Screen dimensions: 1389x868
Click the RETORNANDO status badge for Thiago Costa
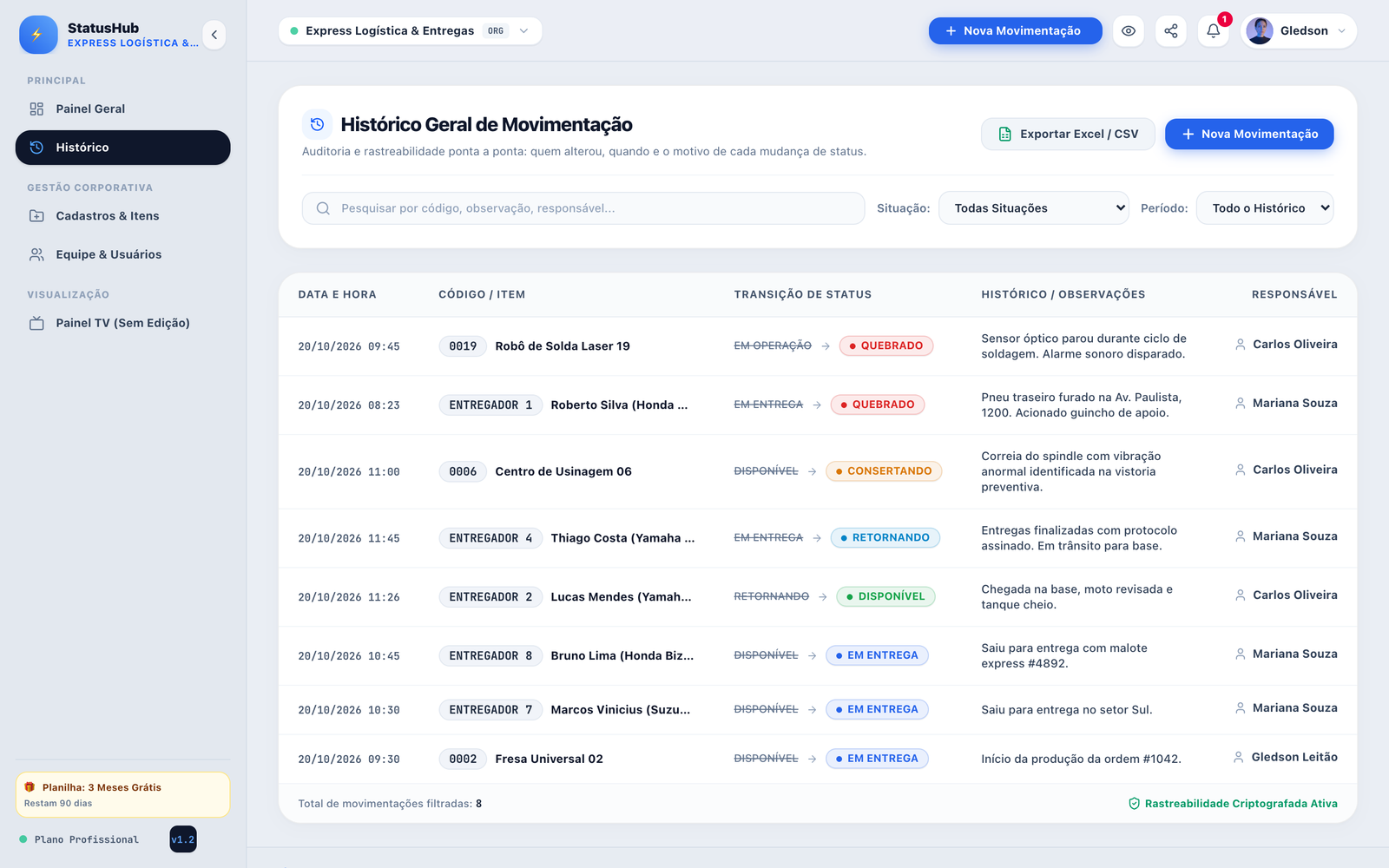pos(885,538)
